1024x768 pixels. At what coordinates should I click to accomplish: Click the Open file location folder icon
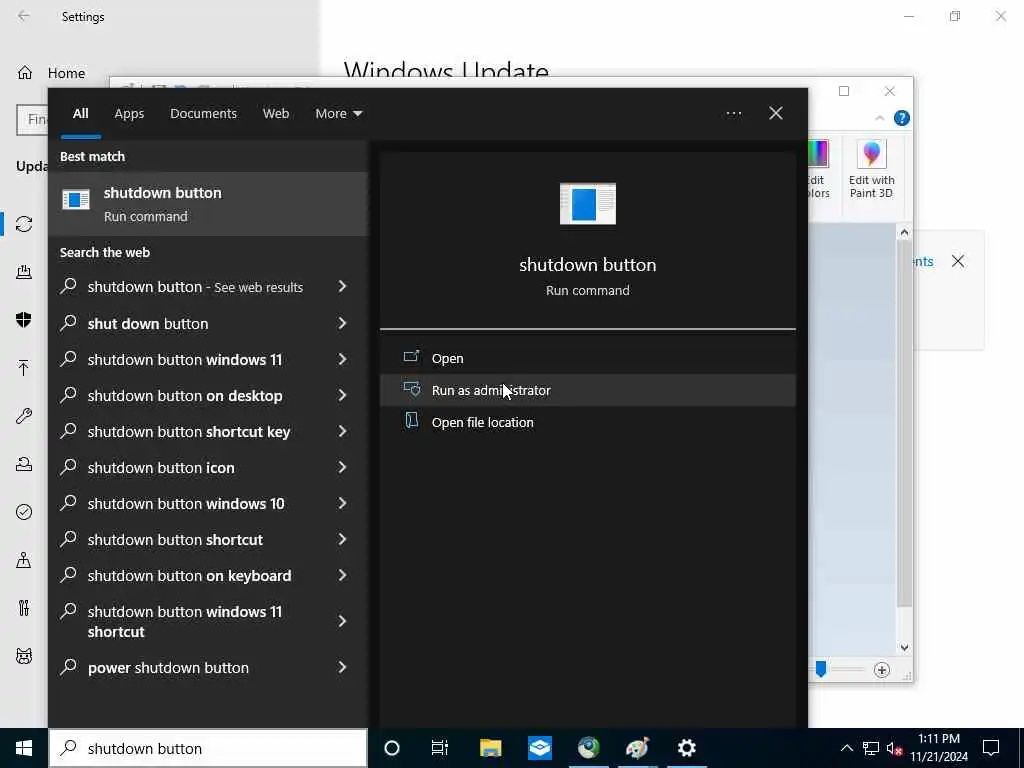click(411, 421)
